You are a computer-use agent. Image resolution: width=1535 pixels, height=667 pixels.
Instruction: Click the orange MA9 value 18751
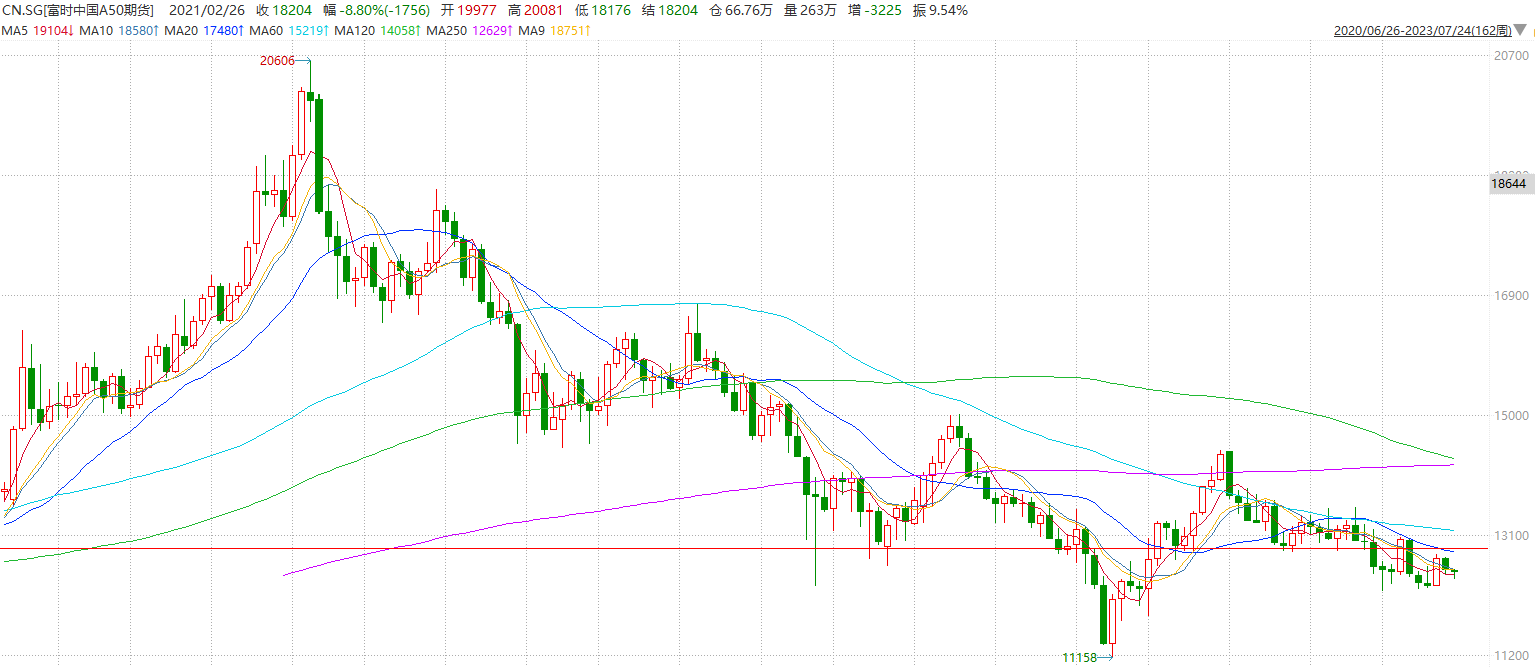[570, 31]
